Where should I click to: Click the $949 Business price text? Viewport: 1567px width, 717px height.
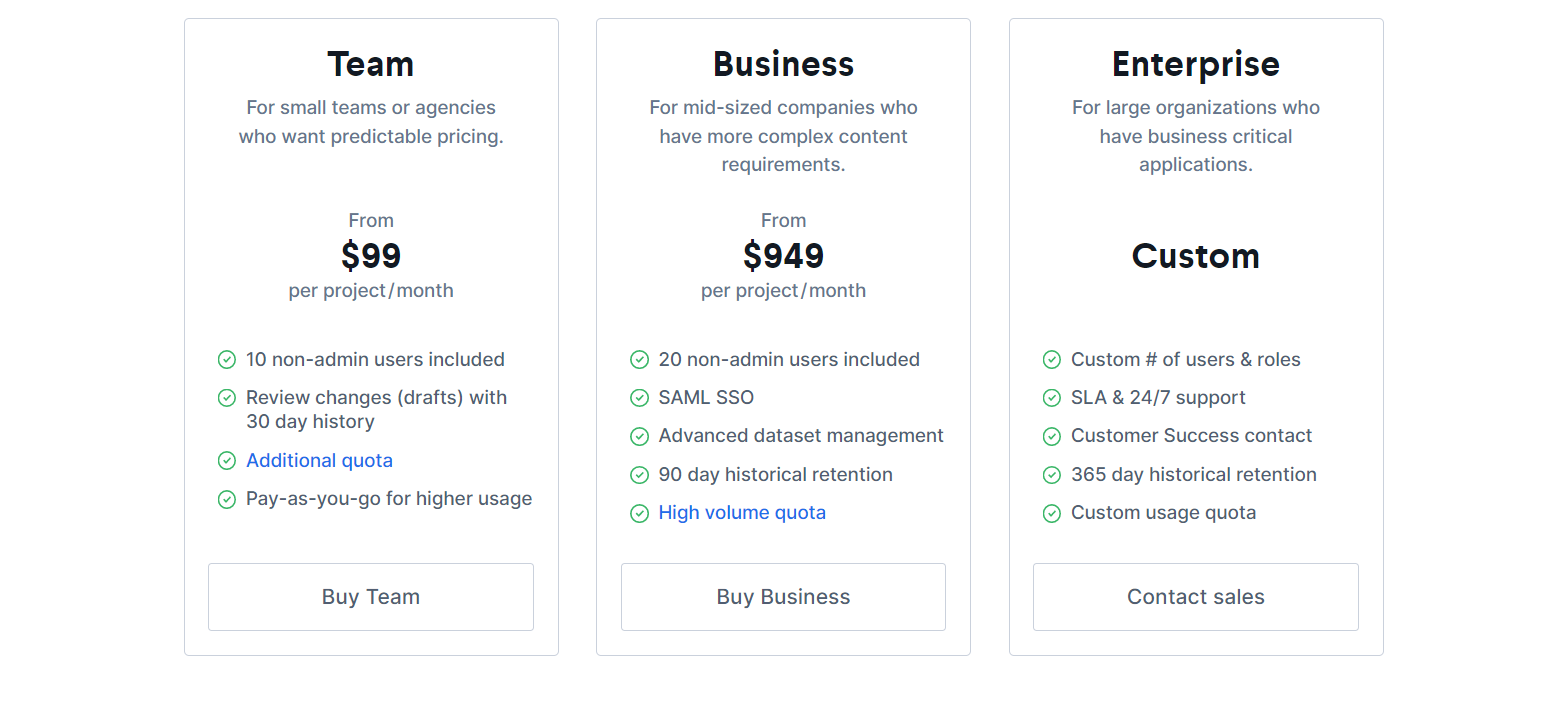(783, 256)
